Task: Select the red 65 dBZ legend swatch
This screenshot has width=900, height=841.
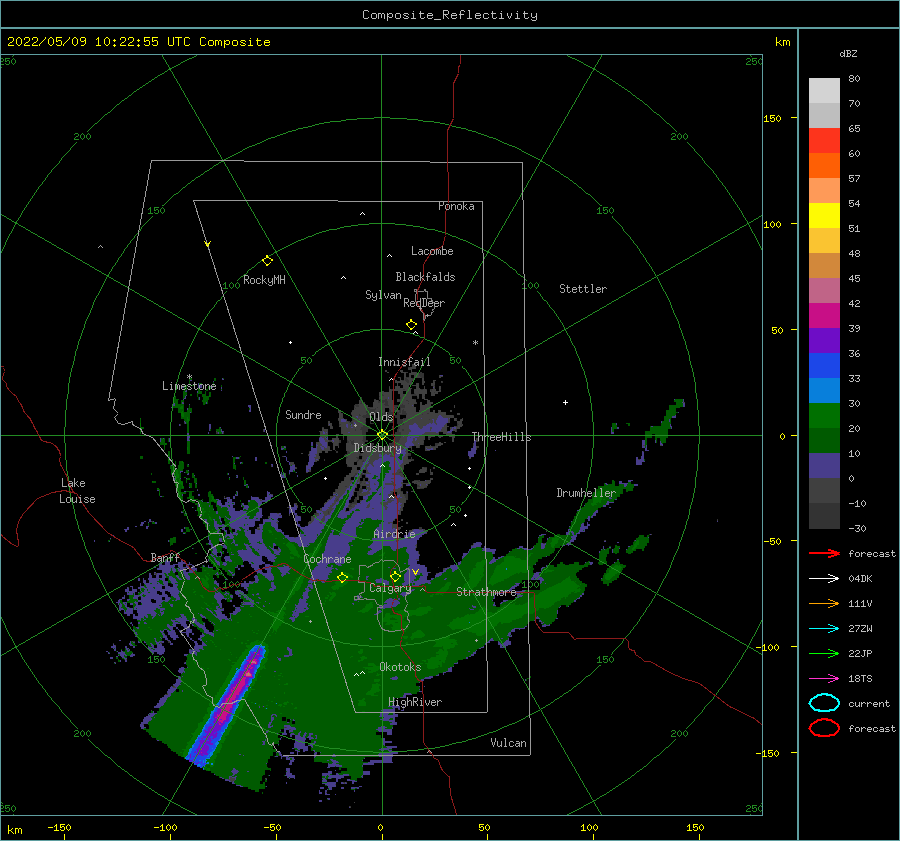Action: 824,141
